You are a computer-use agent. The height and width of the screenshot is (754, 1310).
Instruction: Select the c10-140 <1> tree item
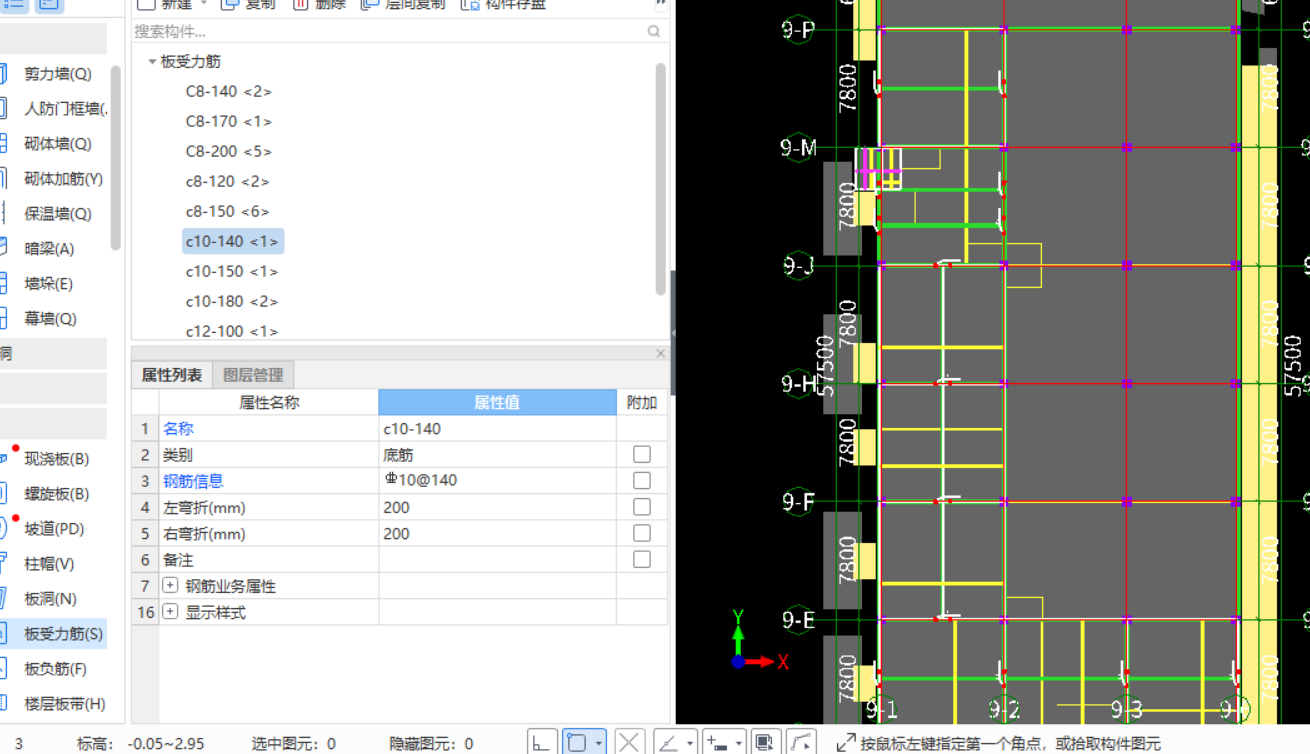(x=232, y=241)
